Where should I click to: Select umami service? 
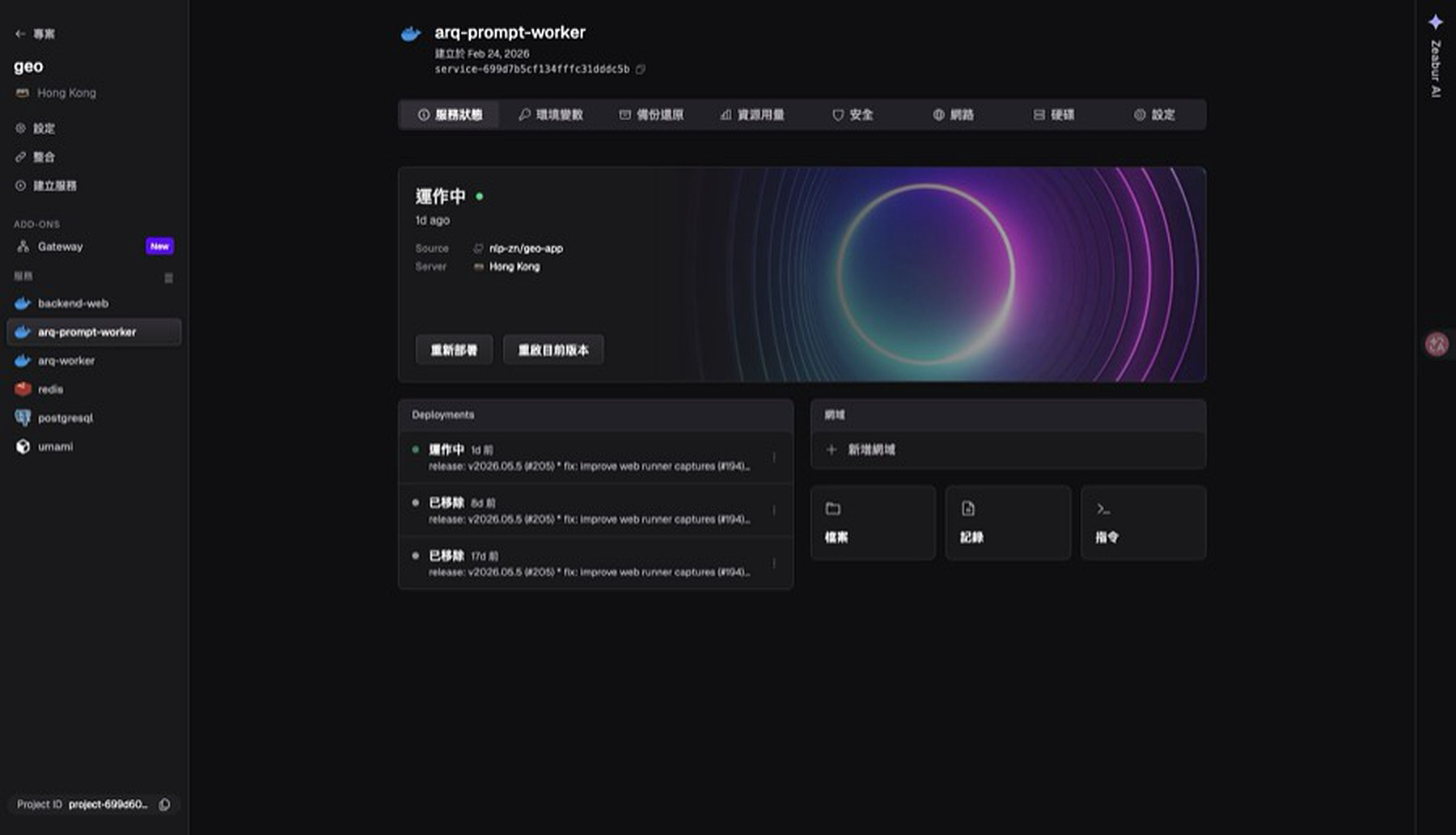(x=94, y=447)
